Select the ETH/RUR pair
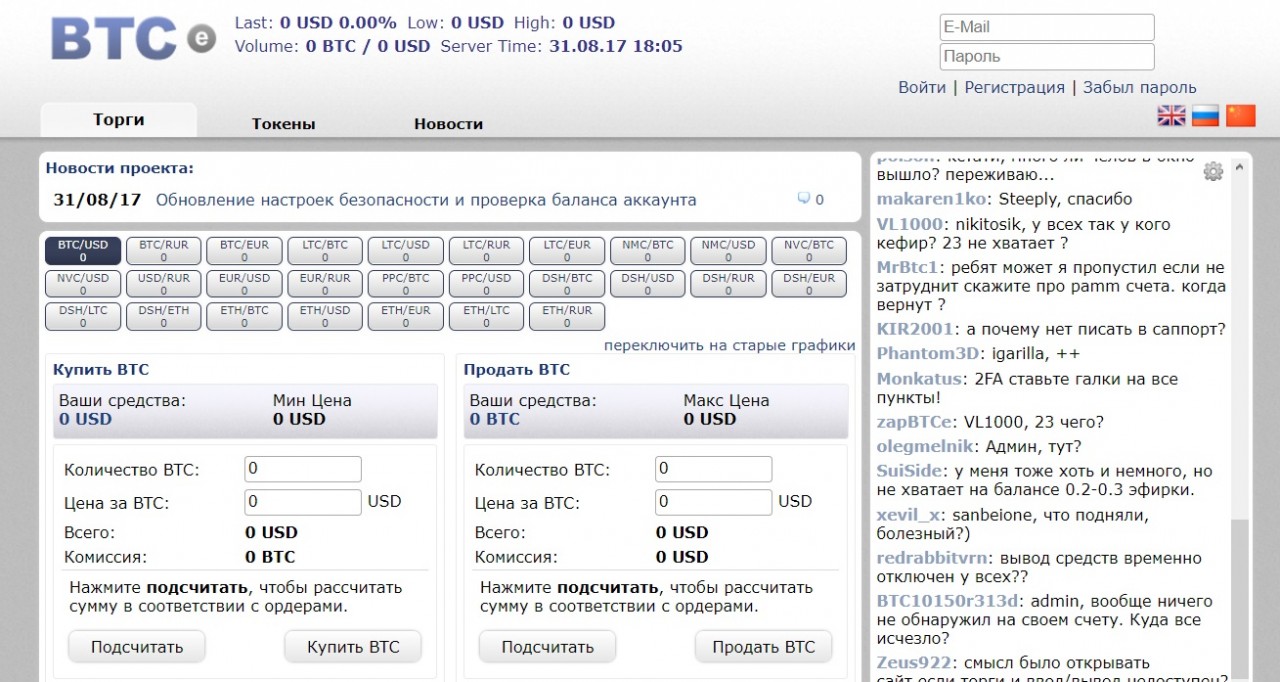The height and width of the screenshot is (682, 1280). pos(567,316)
